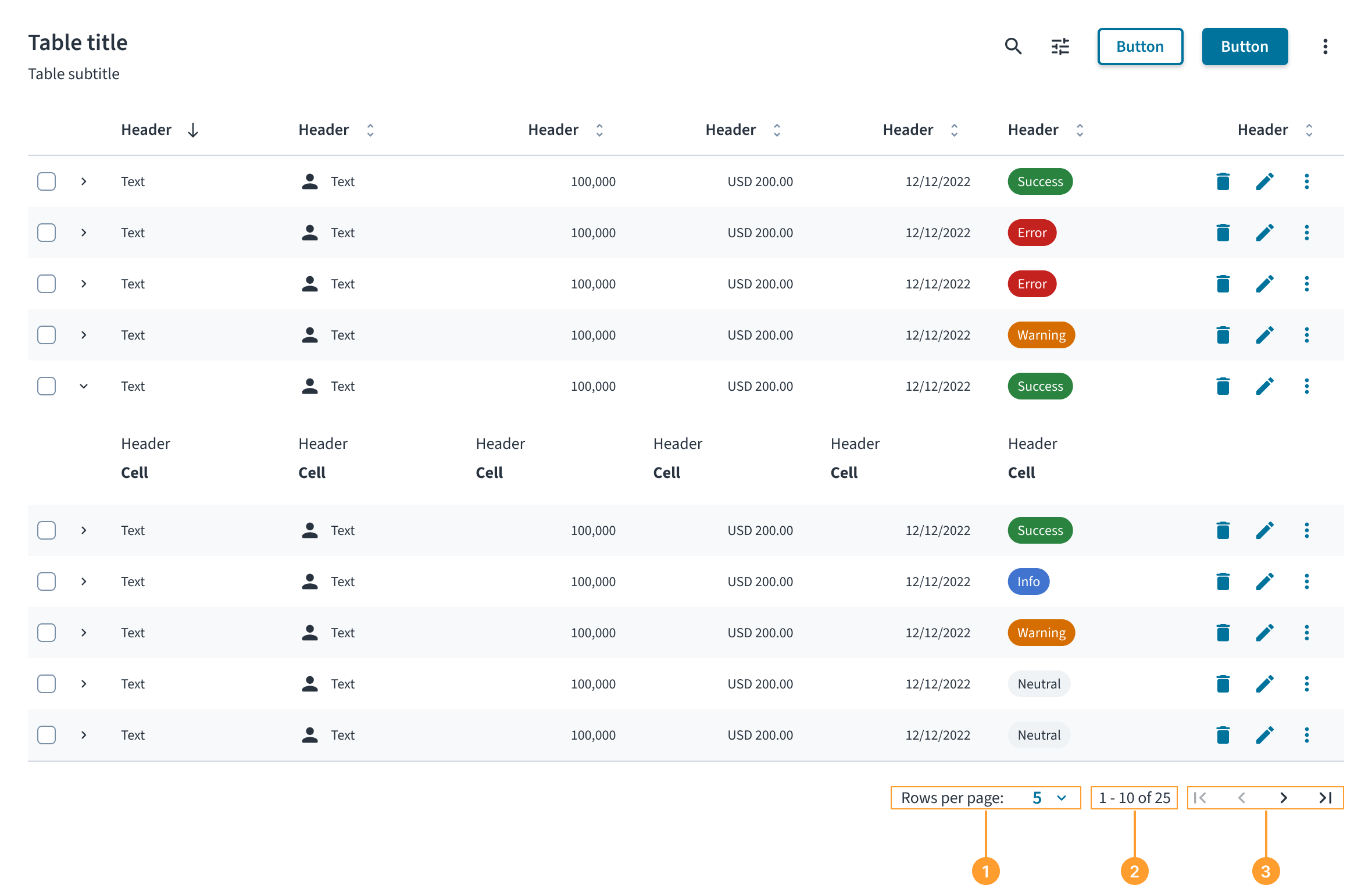Viewport: 1372px width, 885px height.
Task: Open the actions menu on the Warning row
Action: coord(1307,335)
